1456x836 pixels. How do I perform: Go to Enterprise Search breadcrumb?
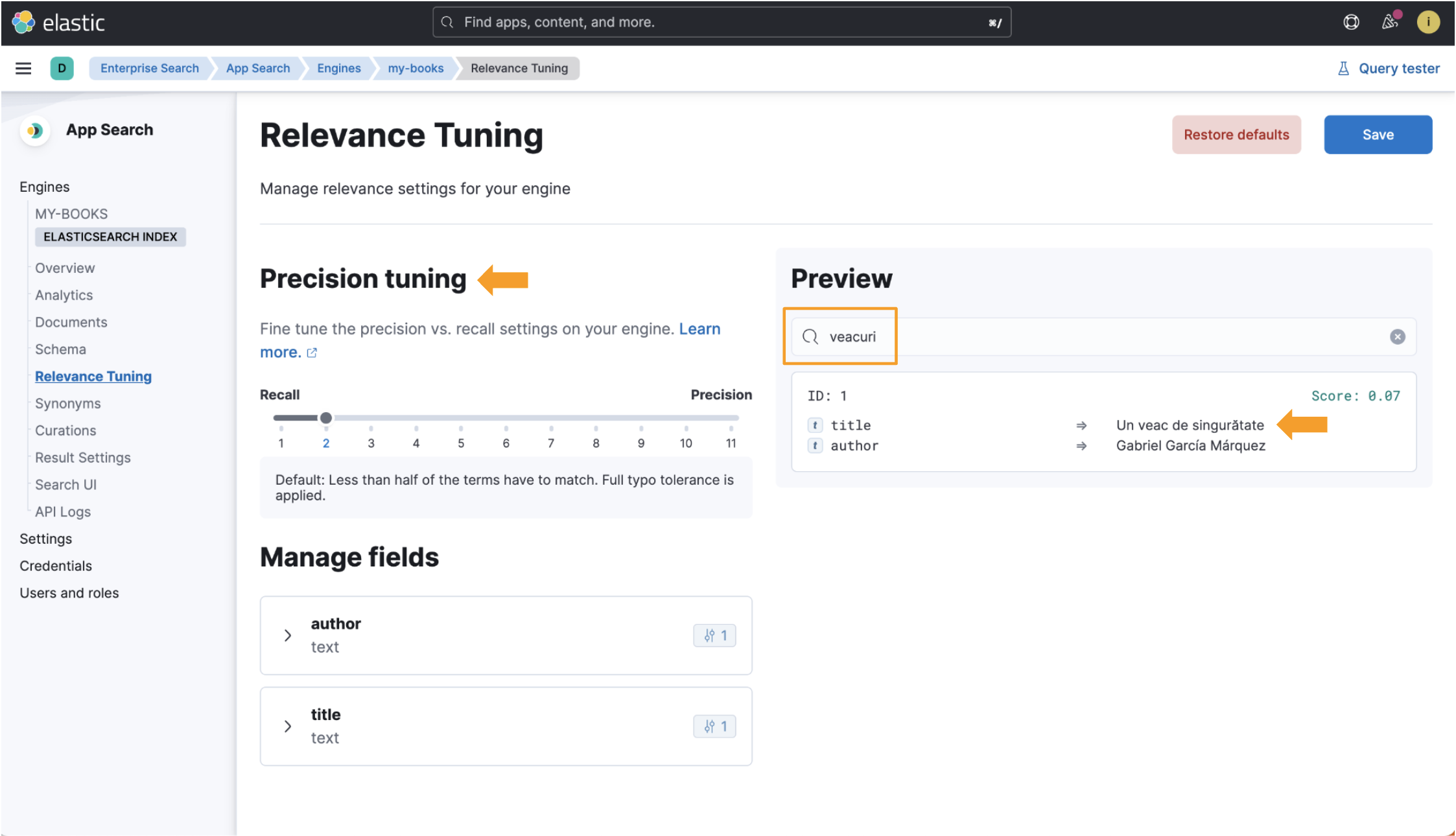click(x=150, y=68)
